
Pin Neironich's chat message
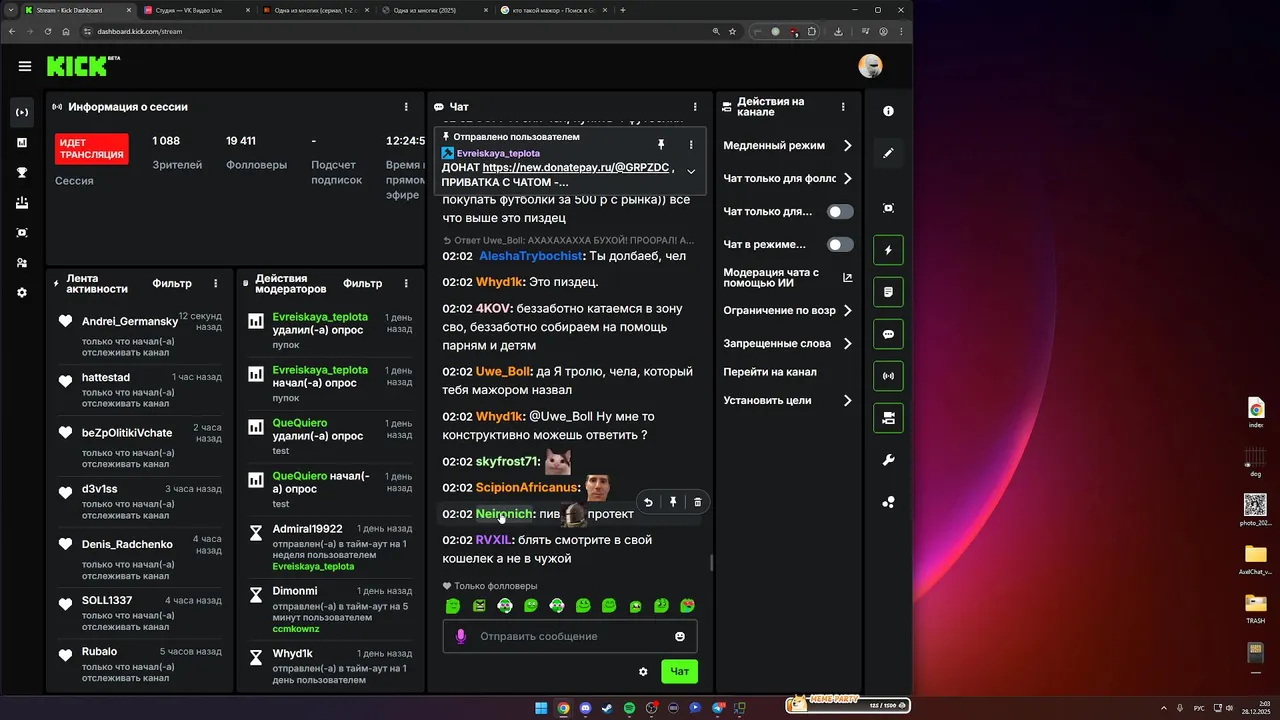click(673, 502)
